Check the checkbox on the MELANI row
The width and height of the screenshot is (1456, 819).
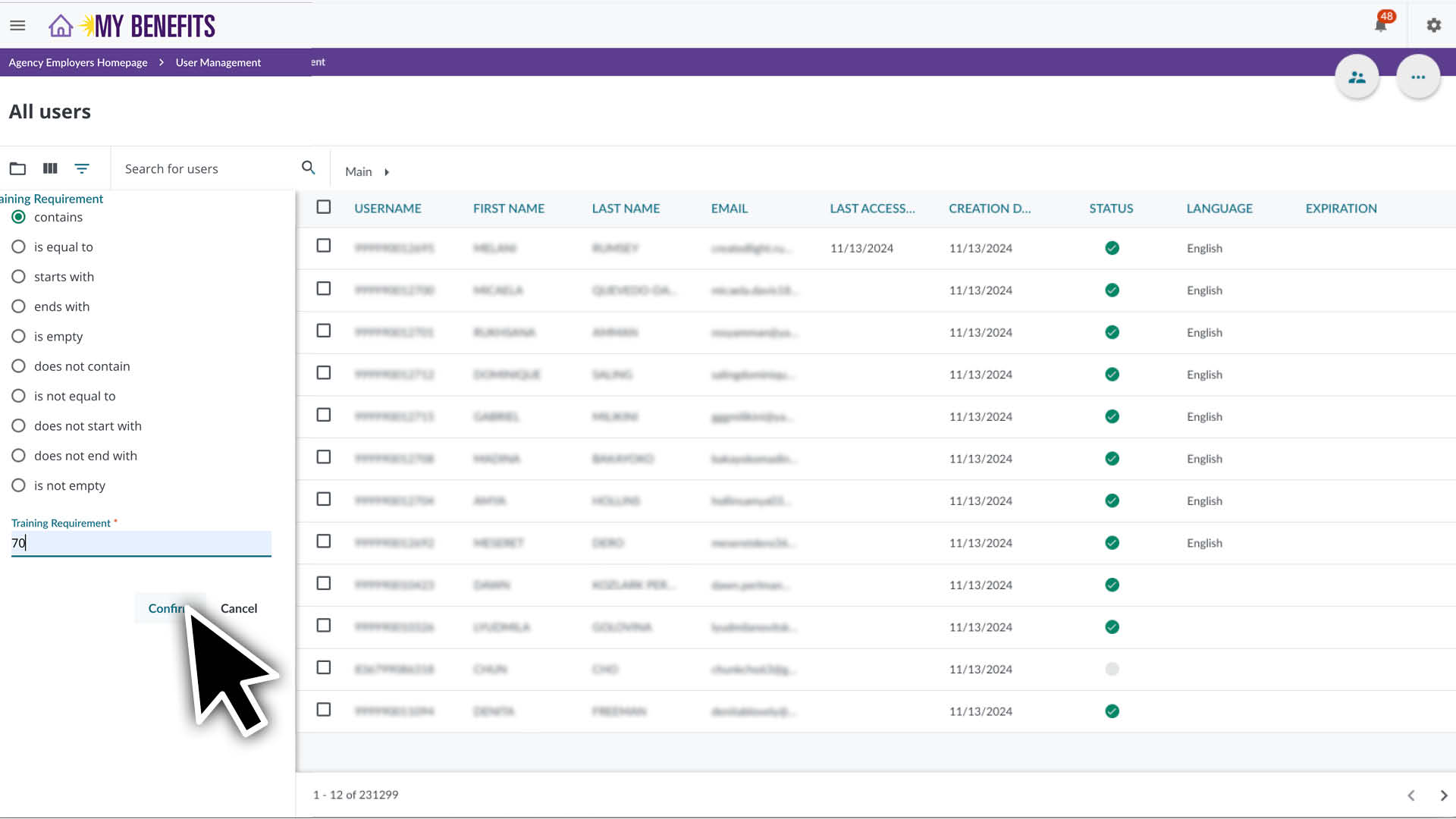324,246
